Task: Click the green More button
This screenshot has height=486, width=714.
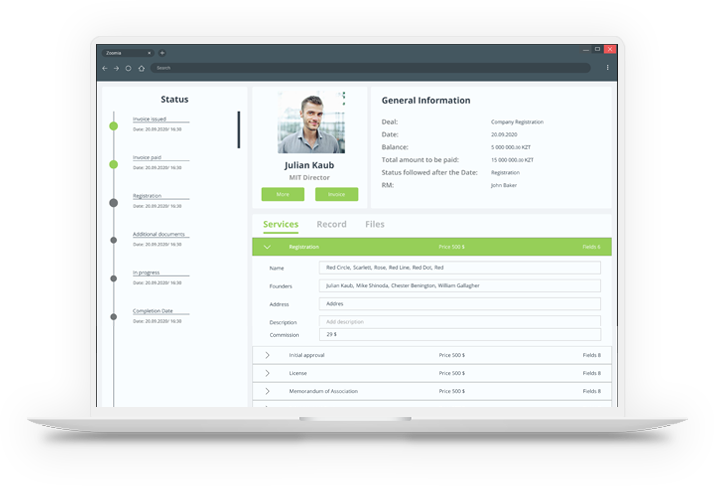Action: pyautogui.click(x=282, y=194)
